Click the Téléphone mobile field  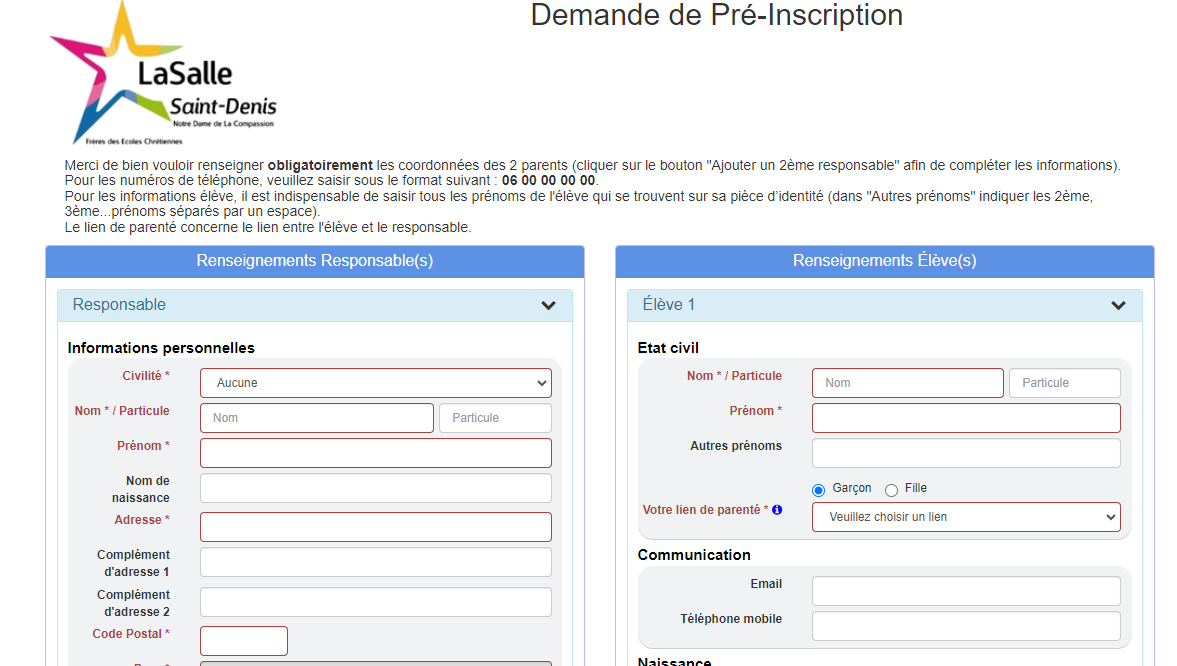(x=966, y=626)
